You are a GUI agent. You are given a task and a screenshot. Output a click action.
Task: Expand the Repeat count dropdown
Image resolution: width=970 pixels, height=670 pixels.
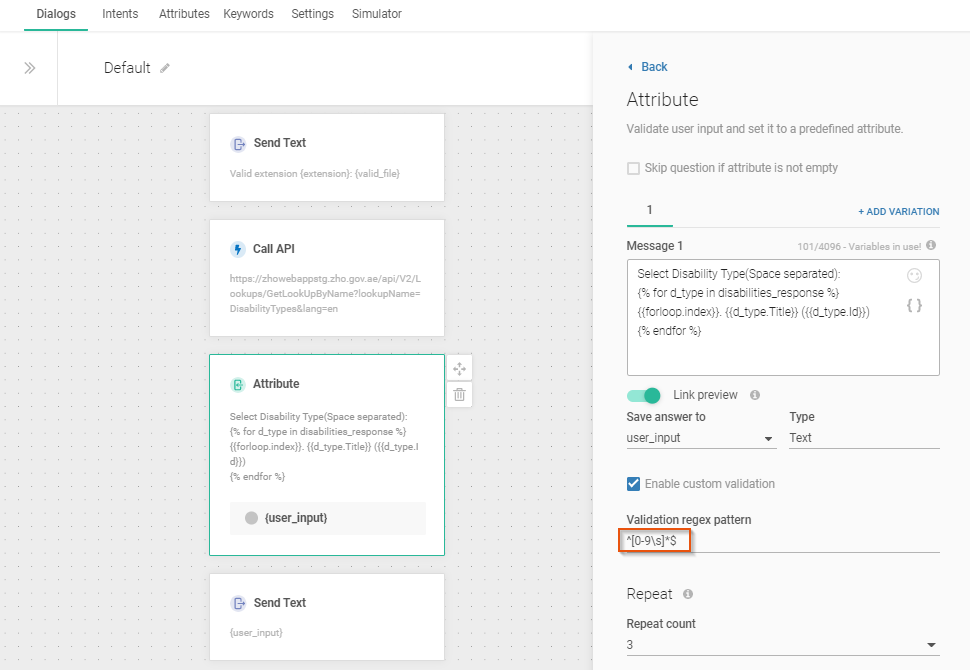[782, 645]
